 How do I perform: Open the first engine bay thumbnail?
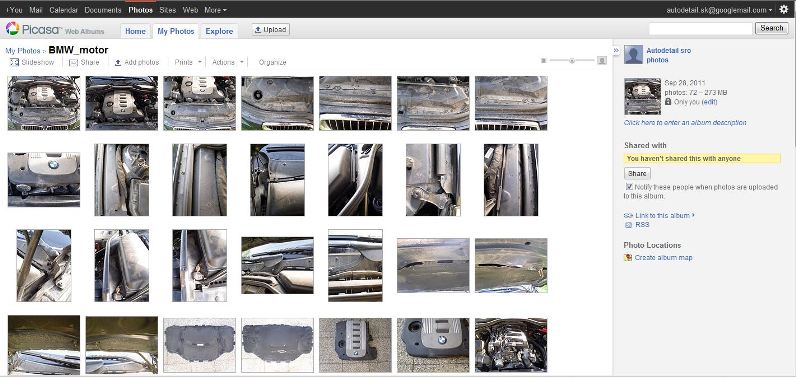point(44,103)
